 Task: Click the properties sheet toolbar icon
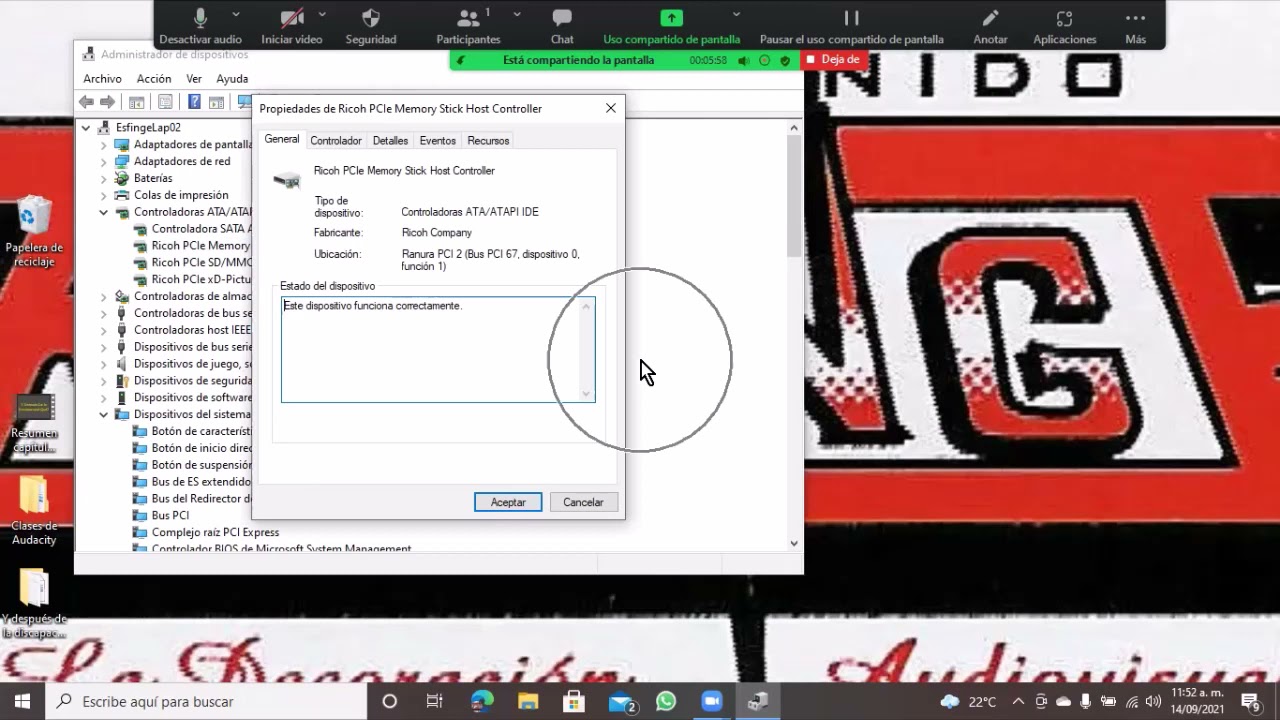click(x=165, y=102)
